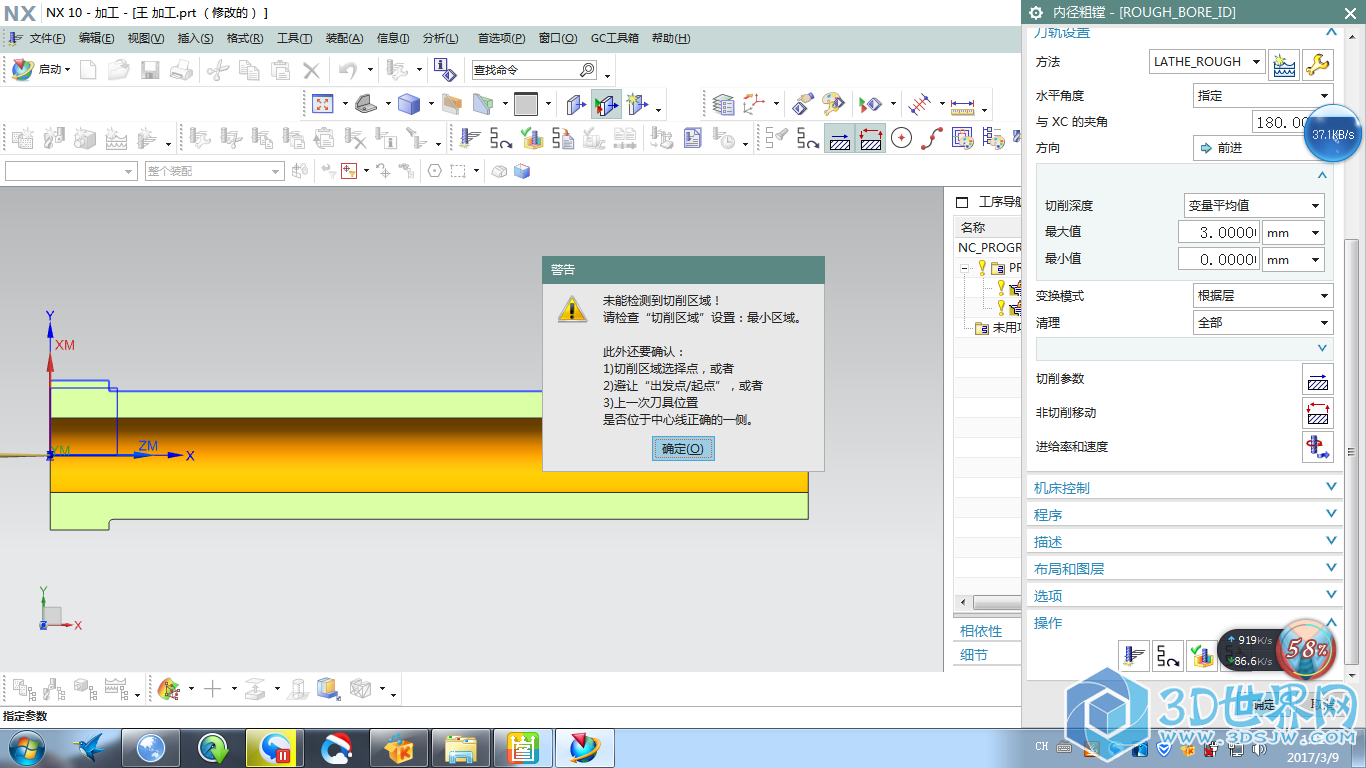Click Replay Tool Path icon in main toolbar

pos(501,139)
